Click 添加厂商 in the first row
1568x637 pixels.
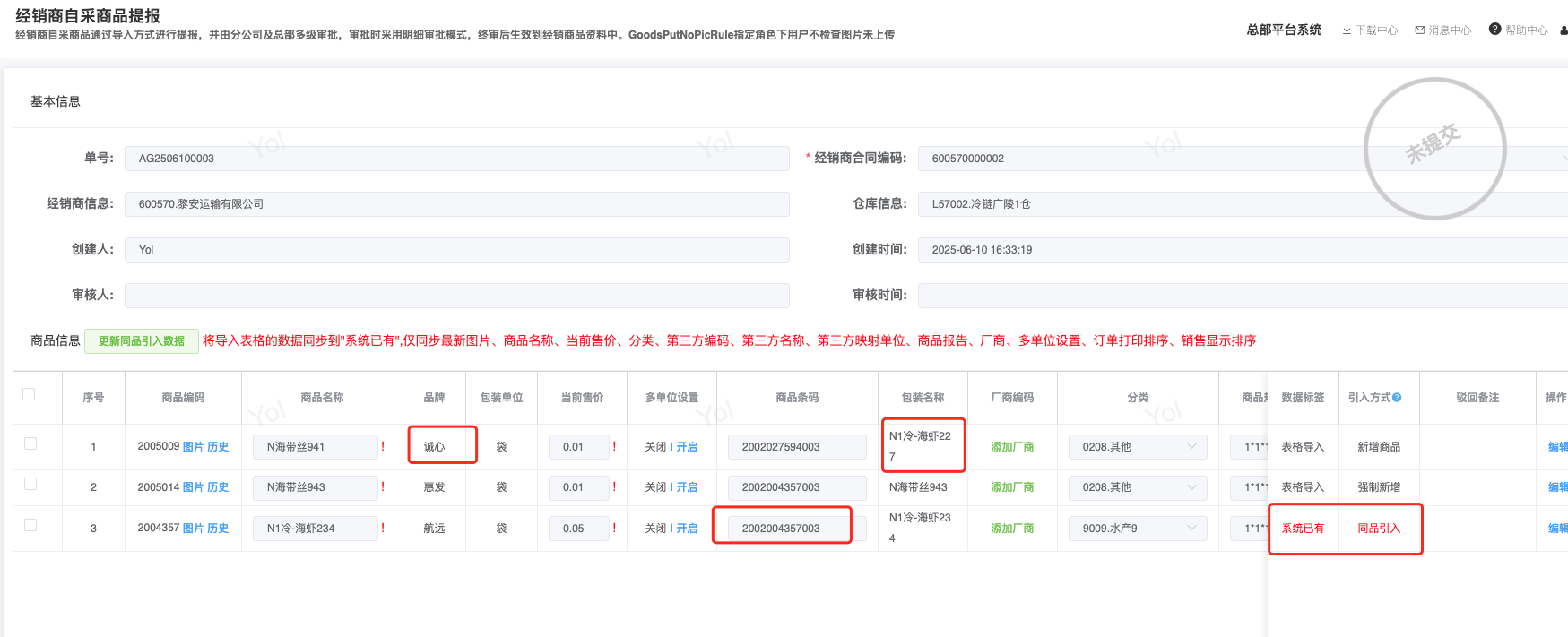[x=1012, y=447]
